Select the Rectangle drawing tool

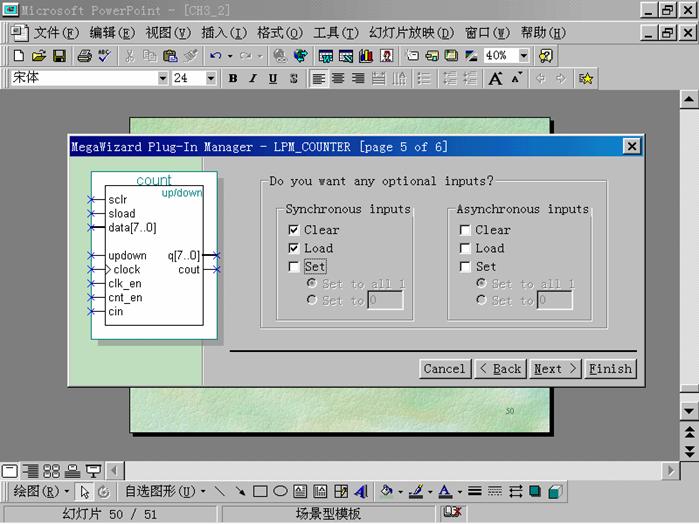260,491
